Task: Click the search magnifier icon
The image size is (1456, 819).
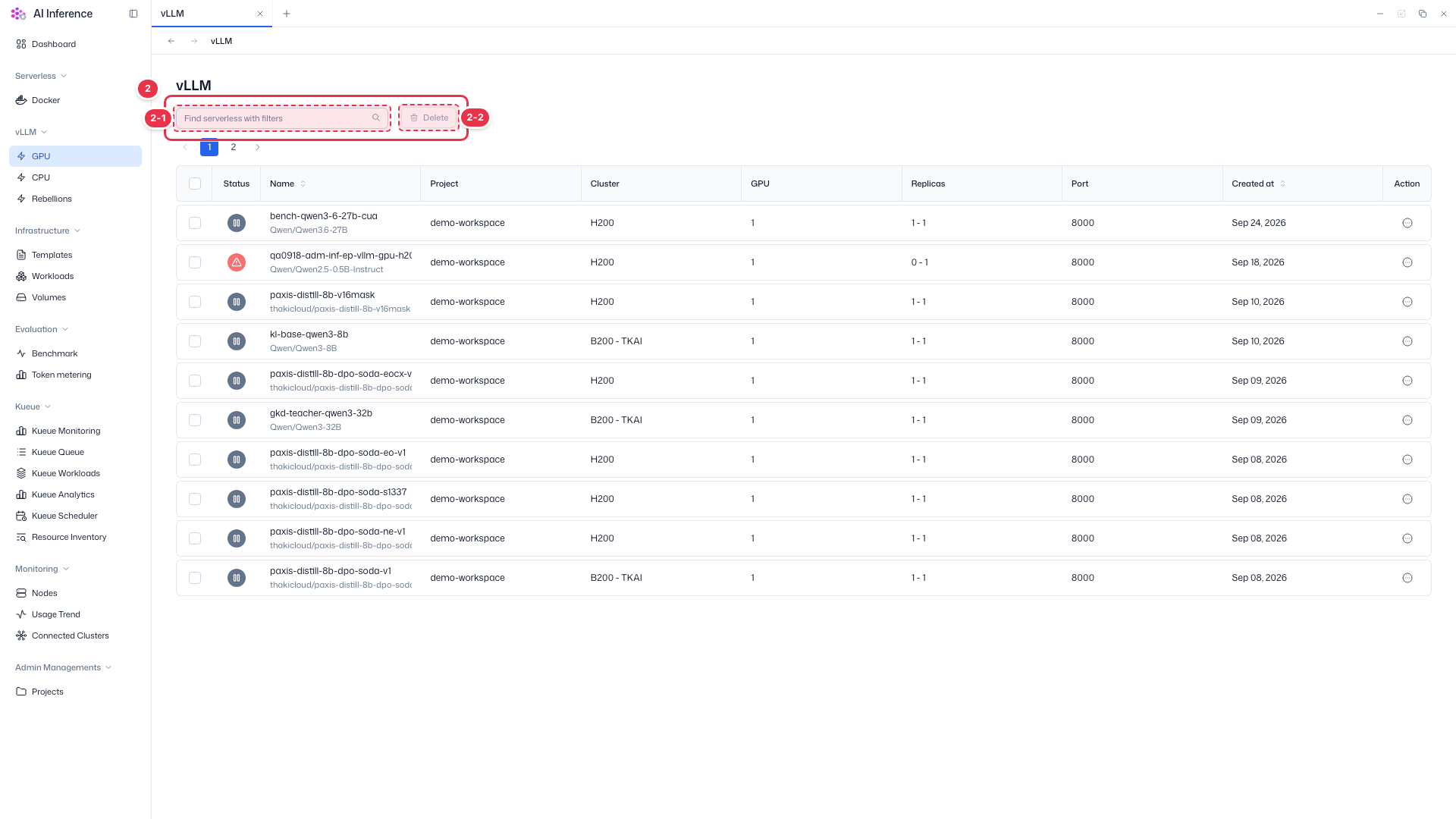Action: (x=375, y=118)
